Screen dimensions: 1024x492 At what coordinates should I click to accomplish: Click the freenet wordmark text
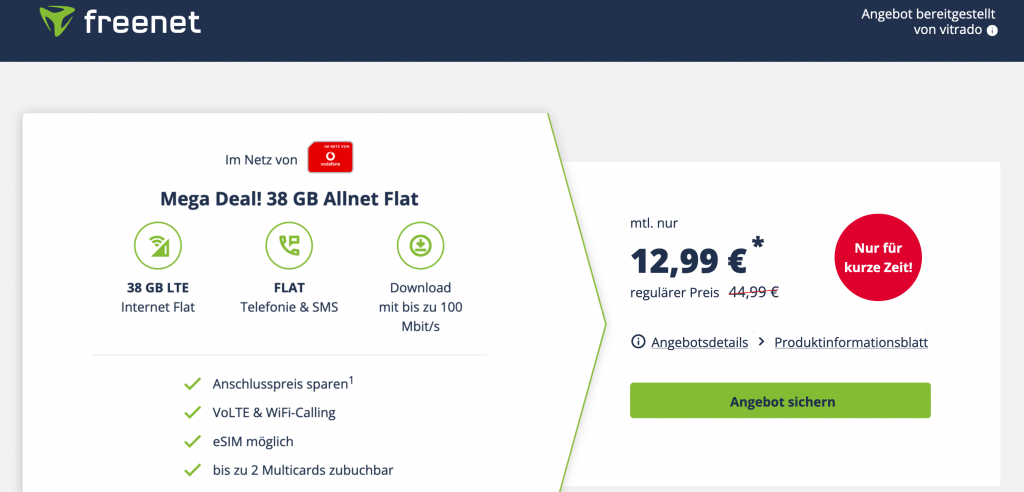click(x=143, y=21)
